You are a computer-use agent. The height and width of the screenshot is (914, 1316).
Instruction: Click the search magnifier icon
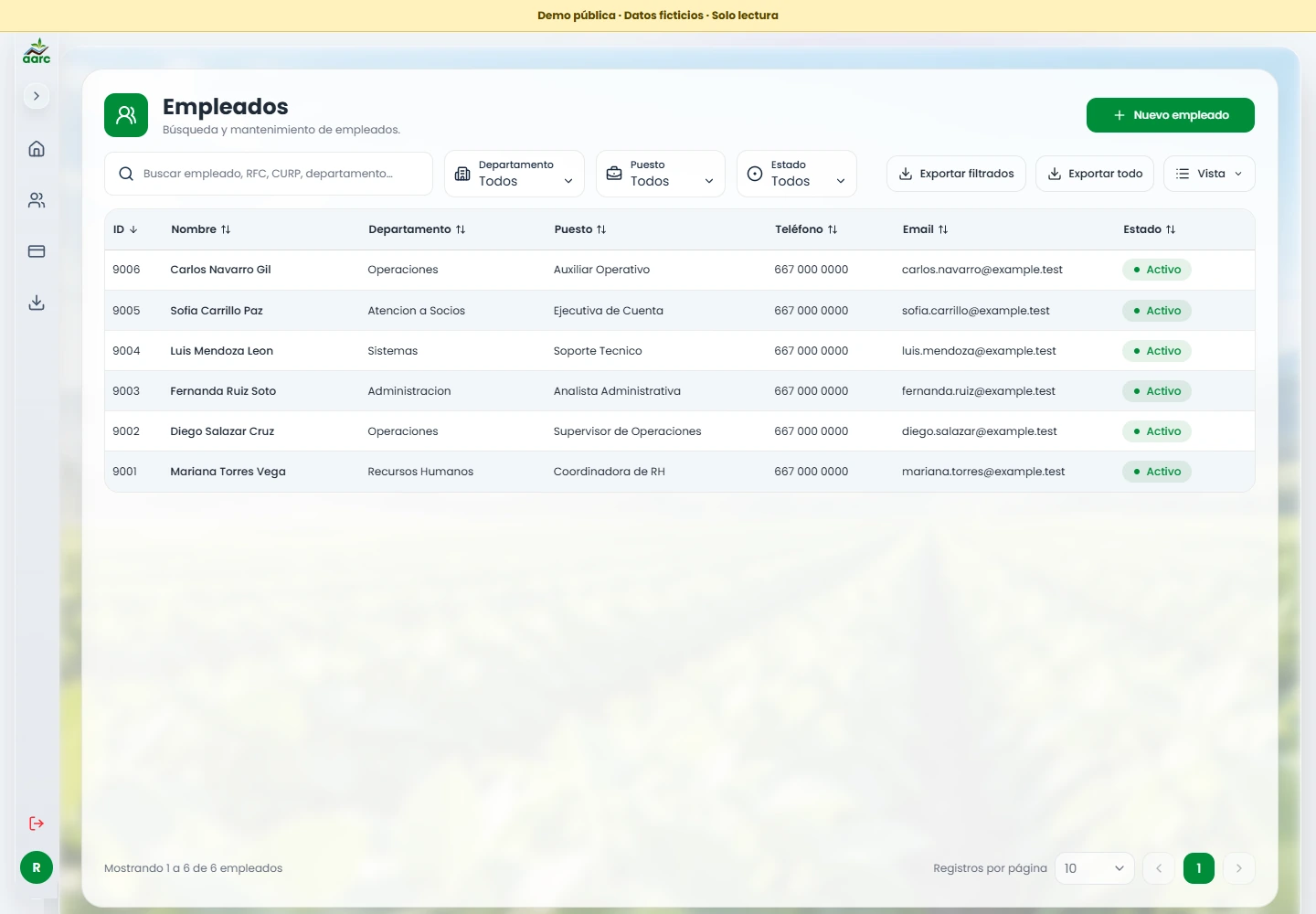coord(126,174)
